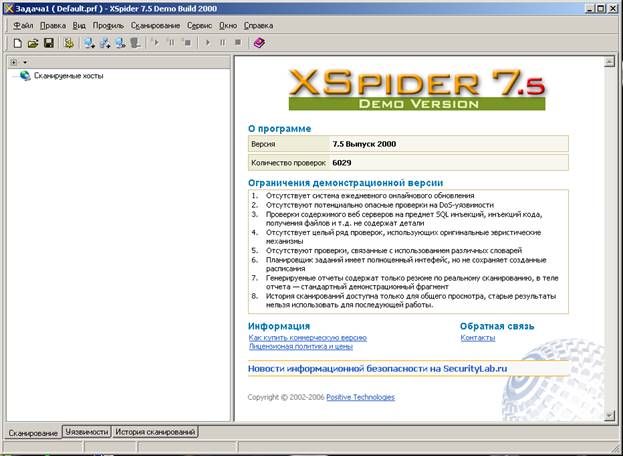Open the Окно menu
623x456 pixels.
coord(228,25)
